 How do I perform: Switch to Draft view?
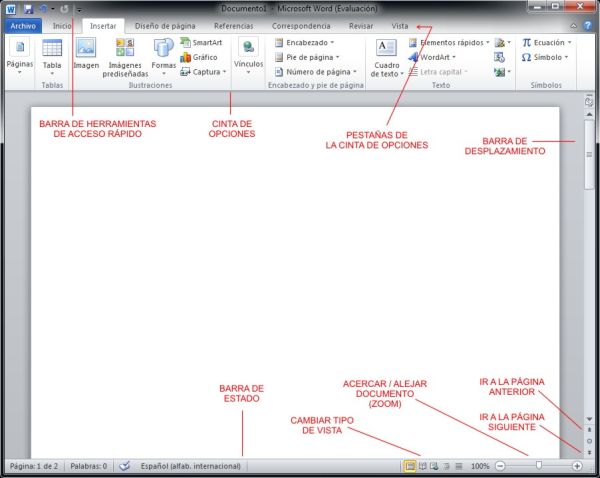tap(459, 466)
